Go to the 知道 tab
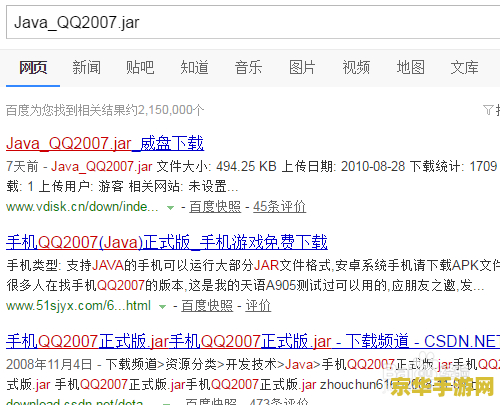The image size is (500, 405). click(195, 68)
